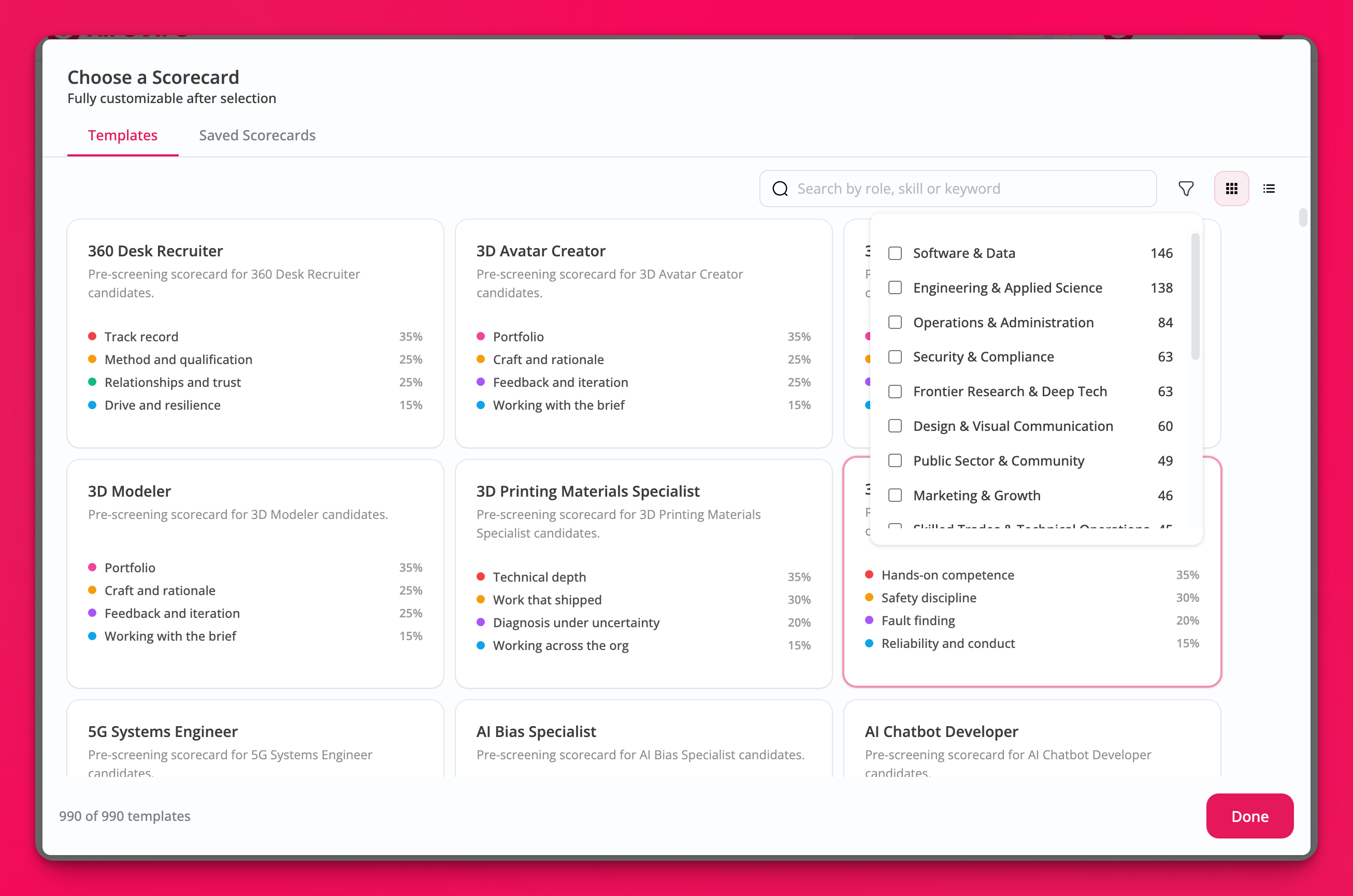Open the 5G Systems Engineer template card
The image size is (1353, 896).
(255, 738)
